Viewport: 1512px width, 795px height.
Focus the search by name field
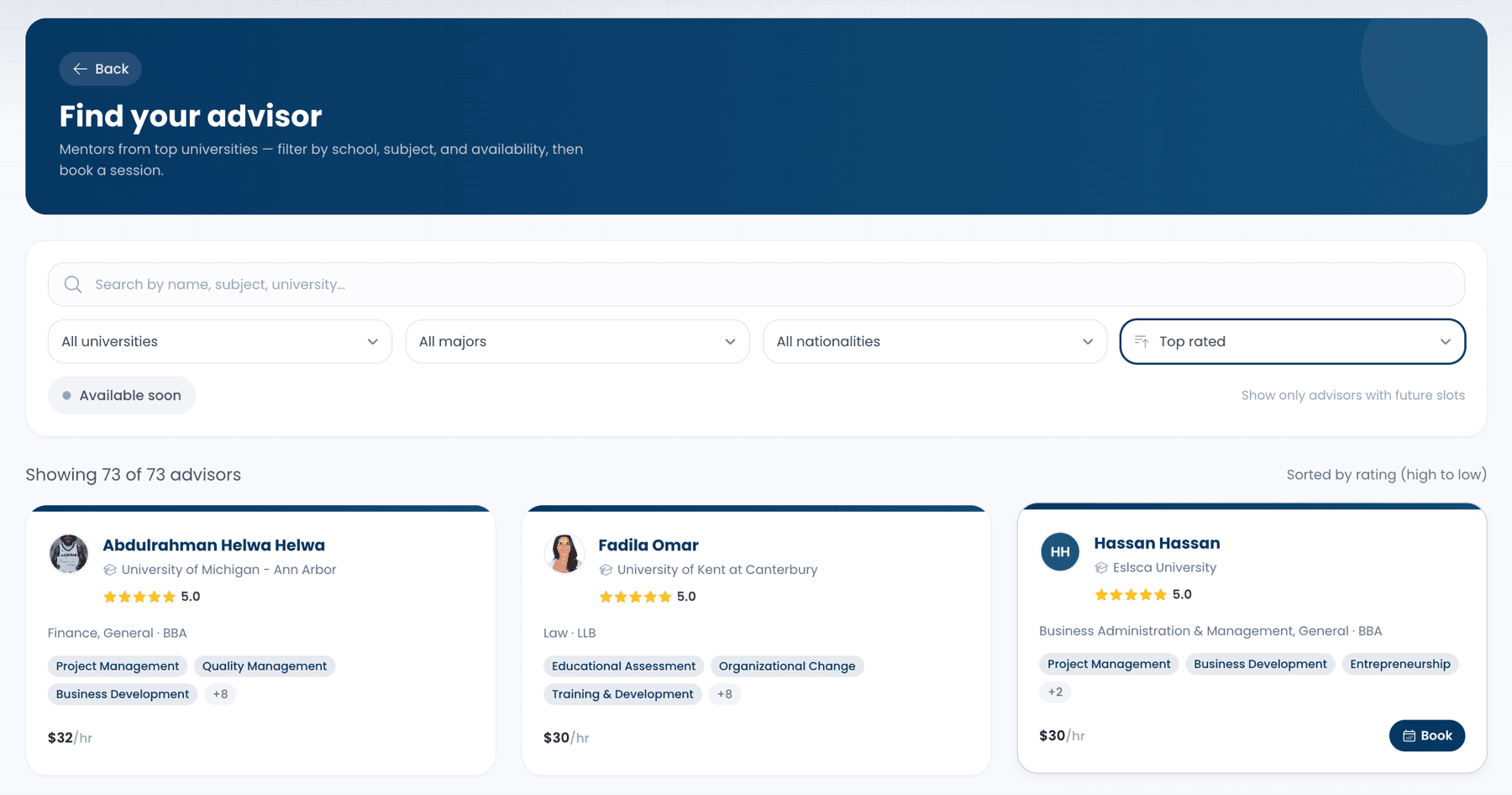point(756,284)
